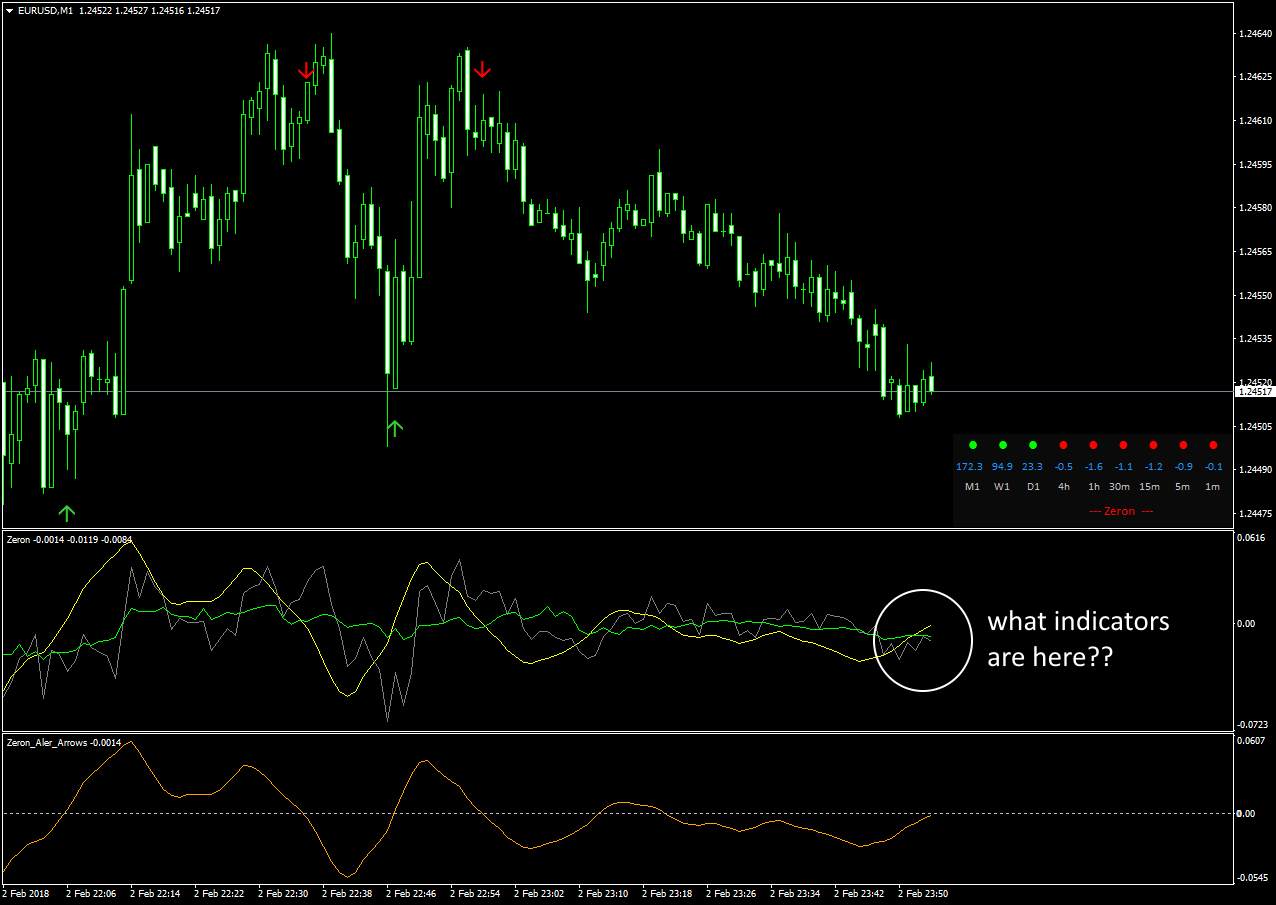Screen dimensions: 1276x905
Task: Click the green dot above M1
Action: (972, 445)
